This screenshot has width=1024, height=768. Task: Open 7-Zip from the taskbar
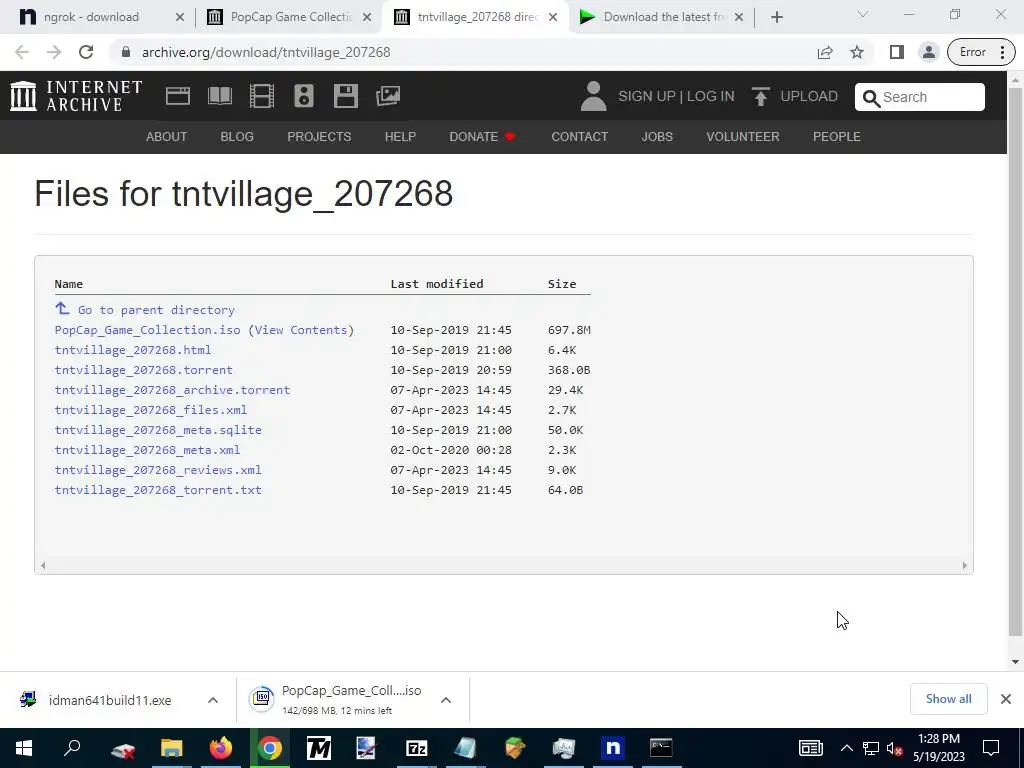point(417,748)
